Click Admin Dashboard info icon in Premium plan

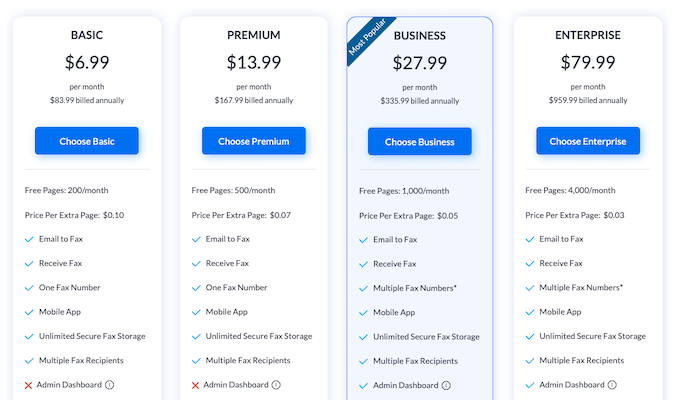[276, 384]
